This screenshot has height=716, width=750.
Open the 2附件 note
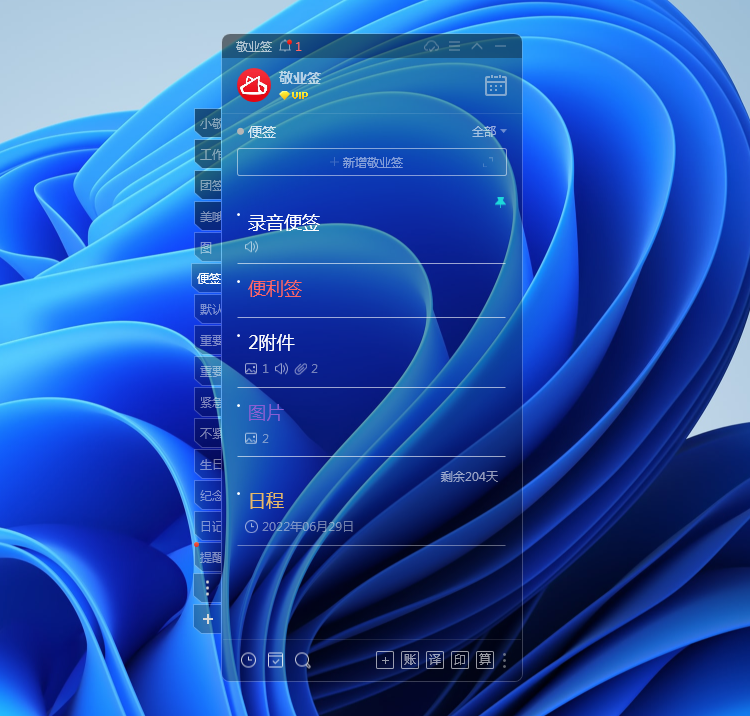coord(271,342)
